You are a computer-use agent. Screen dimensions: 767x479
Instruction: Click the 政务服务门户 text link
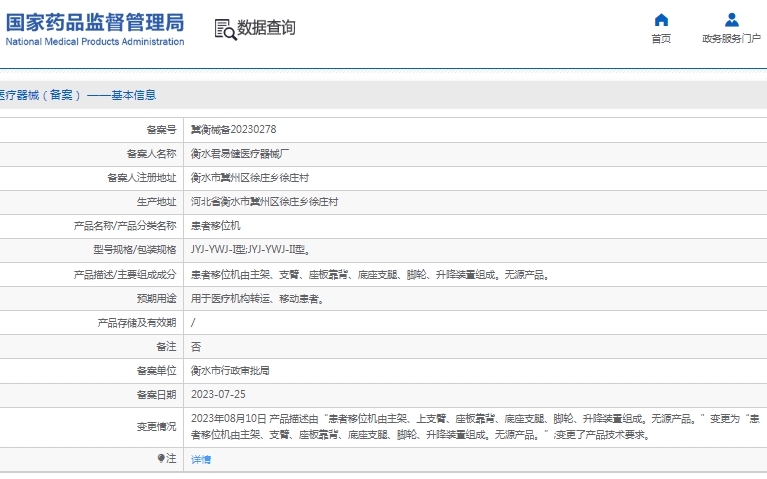point(731,39)
